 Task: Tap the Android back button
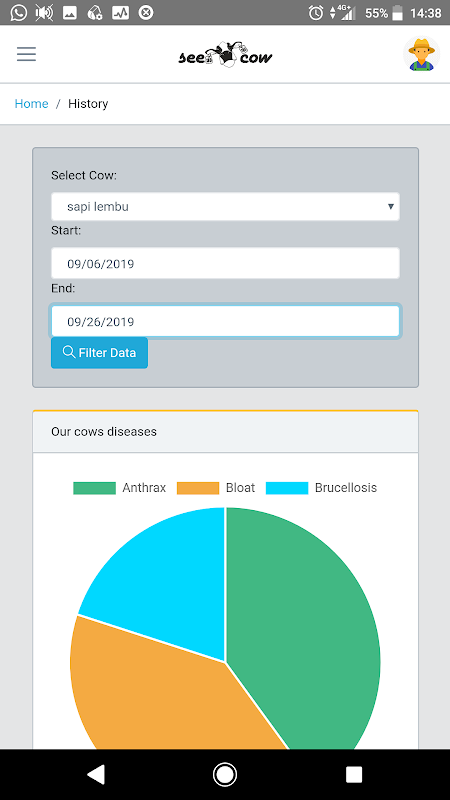96,774
